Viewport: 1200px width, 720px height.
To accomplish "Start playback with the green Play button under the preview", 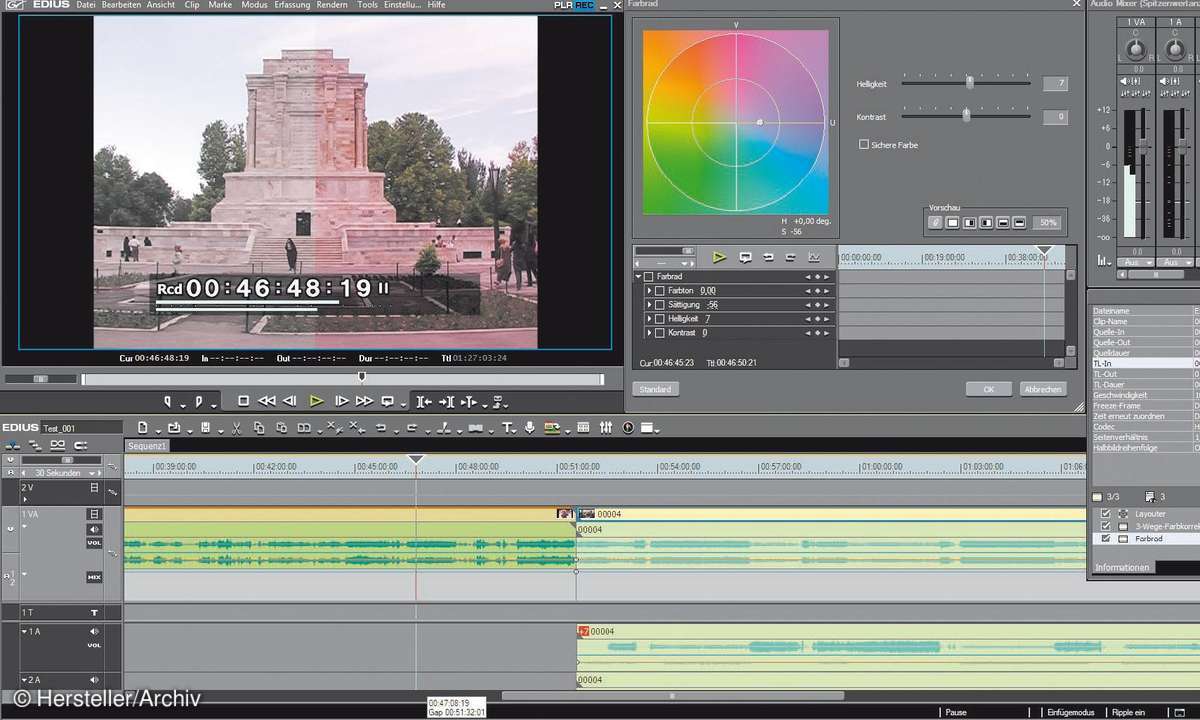I will point(316,401).
